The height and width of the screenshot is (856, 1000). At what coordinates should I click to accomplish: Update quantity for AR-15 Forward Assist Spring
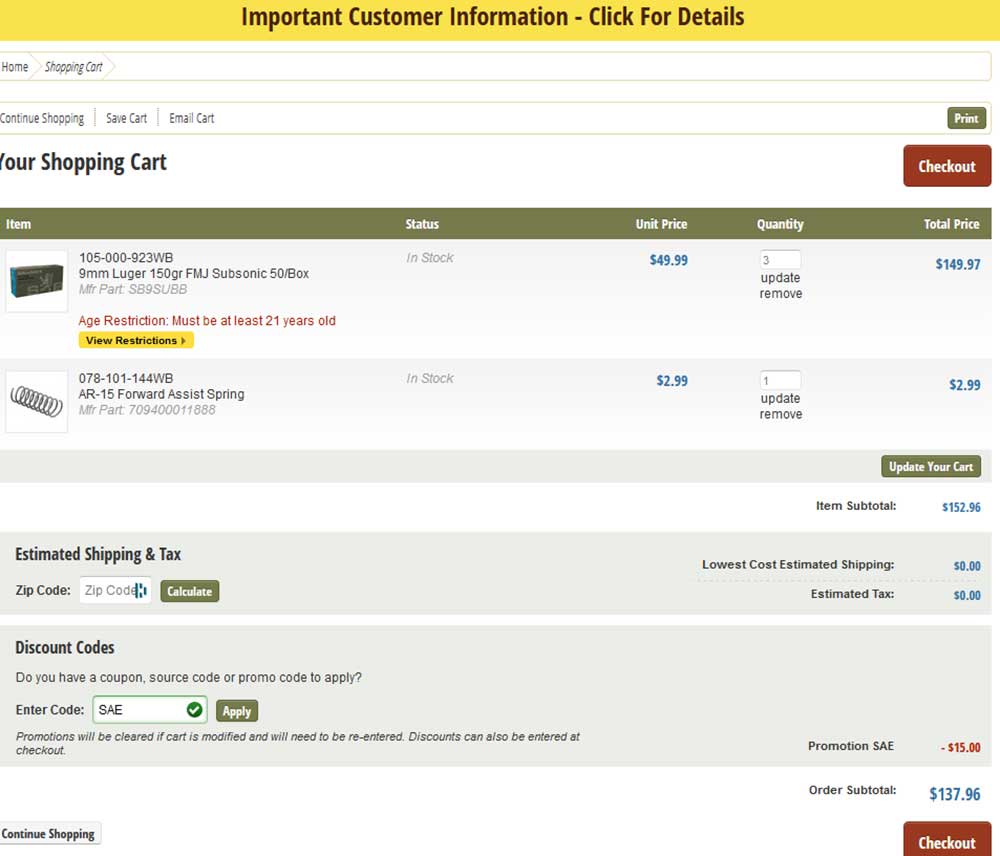(780, 399)
